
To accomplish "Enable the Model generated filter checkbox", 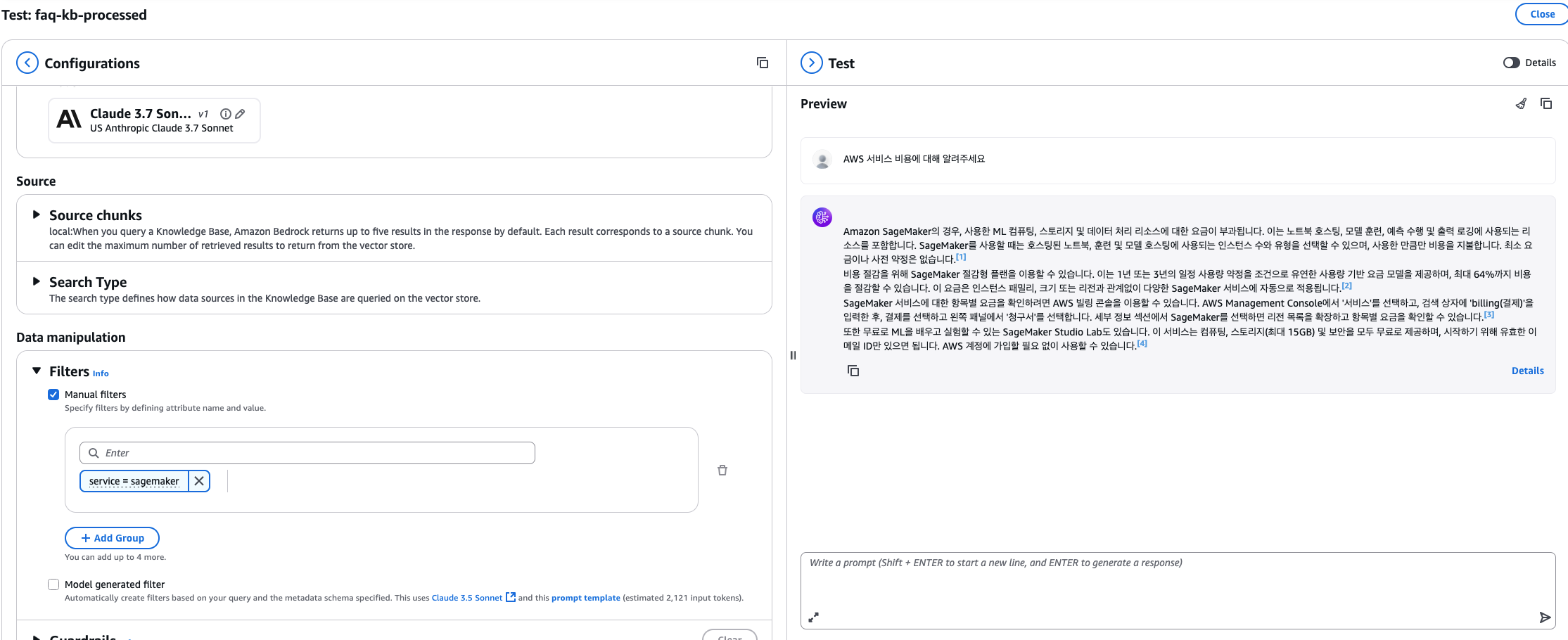I will coord(53,584).
